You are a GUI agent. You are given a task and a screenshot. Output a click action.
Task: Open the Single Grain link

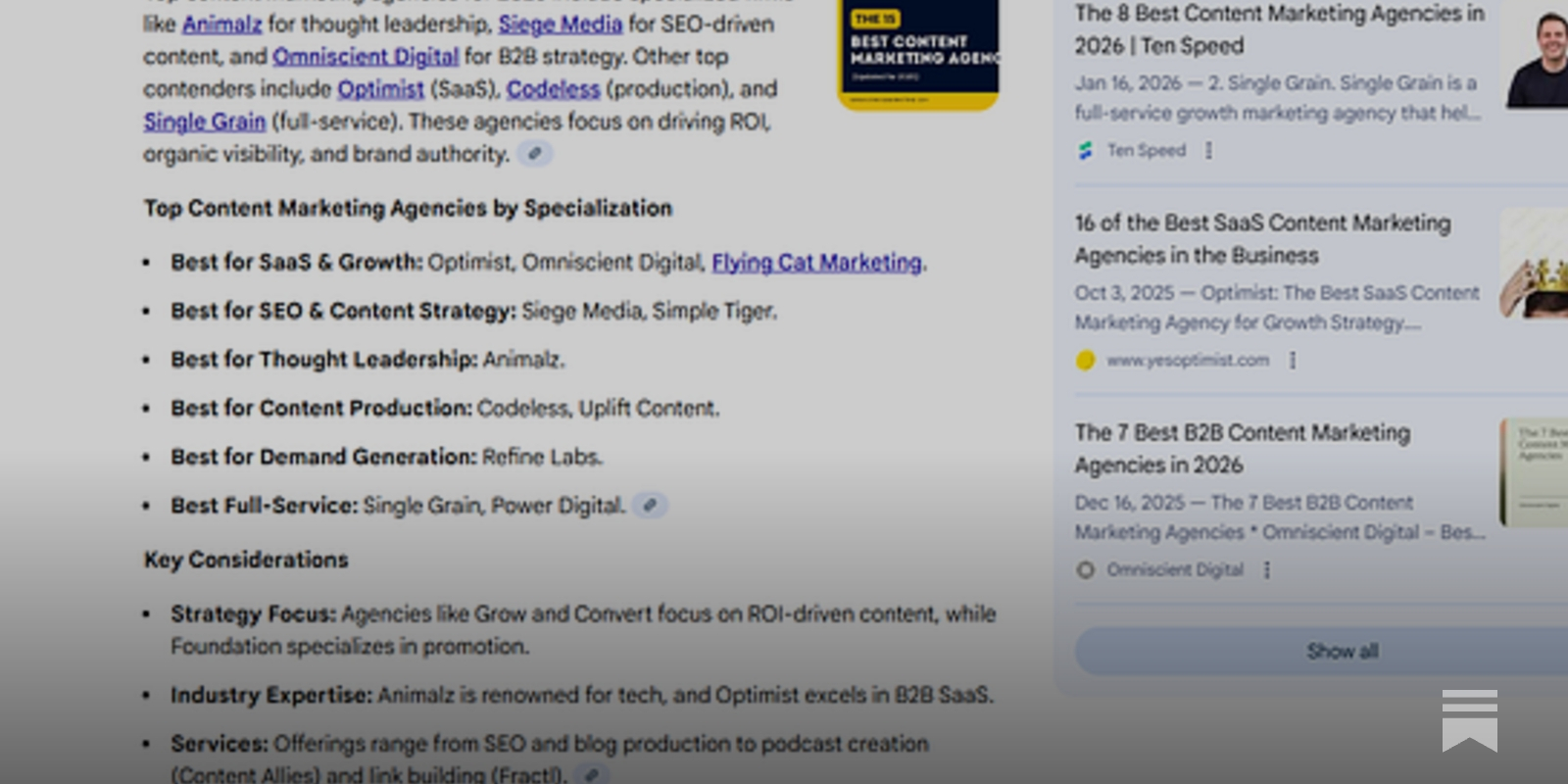coord(205,122)
